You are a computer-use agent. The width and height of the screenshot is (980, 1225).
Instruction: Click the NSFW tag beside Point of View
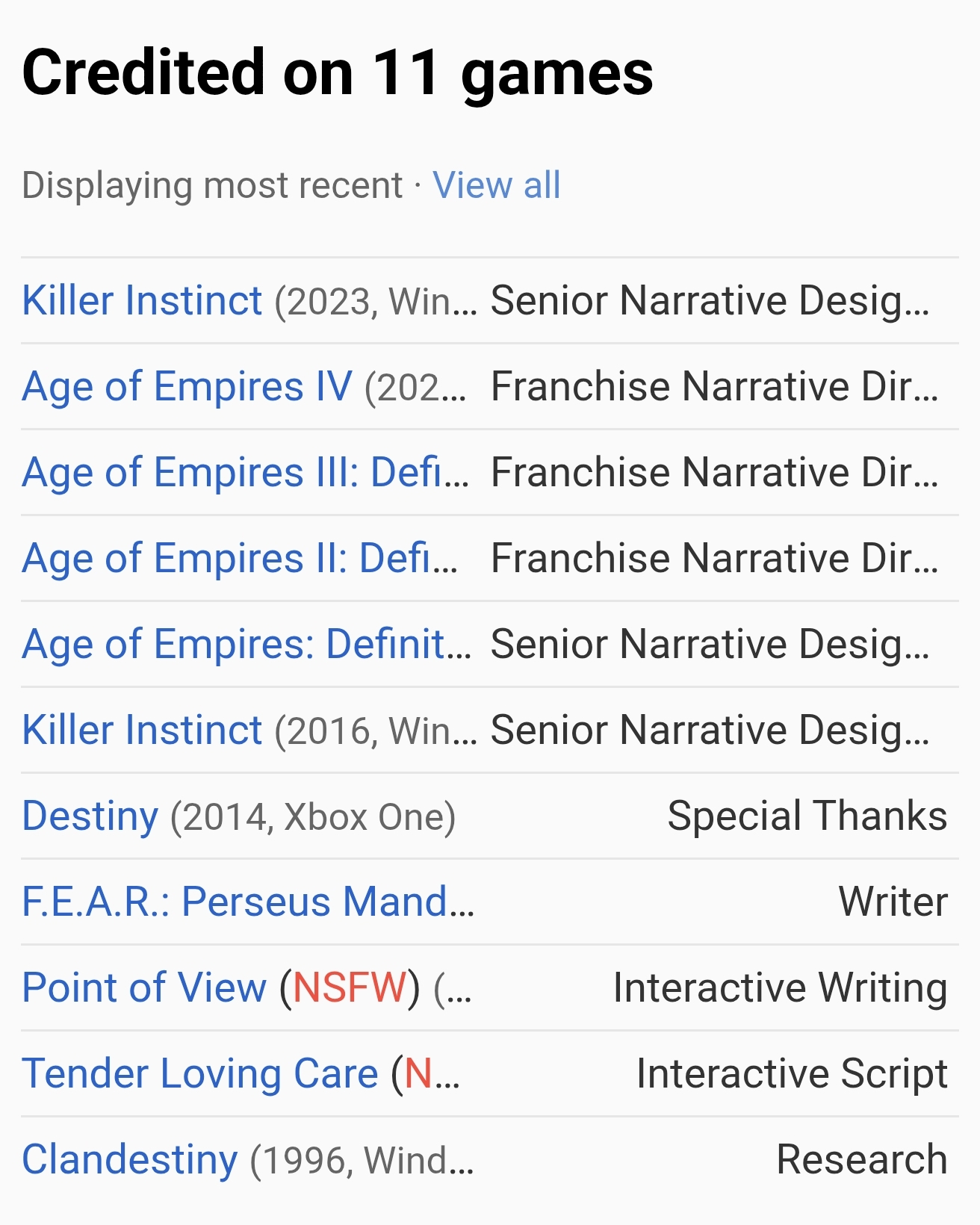(x=350, y=988)
